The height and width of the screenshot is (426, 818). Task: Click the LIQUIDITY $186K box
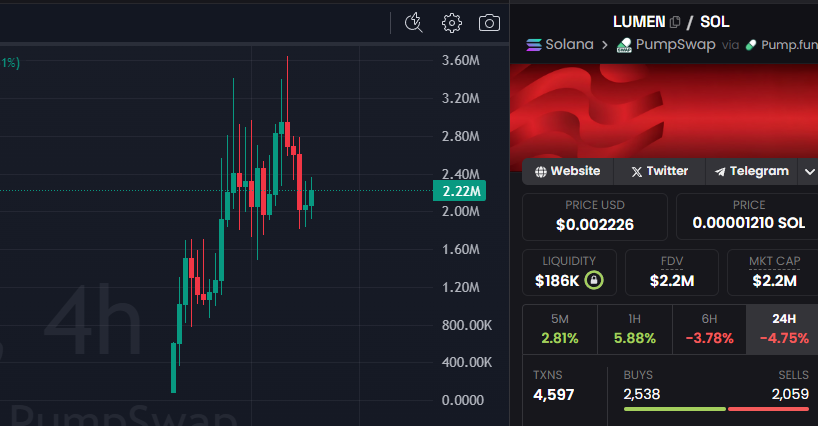tap(569, 272)
